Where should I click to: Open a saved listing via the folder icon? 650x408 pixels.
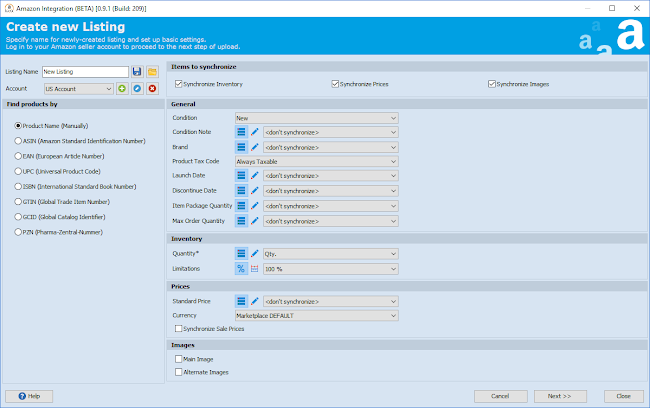152,72
